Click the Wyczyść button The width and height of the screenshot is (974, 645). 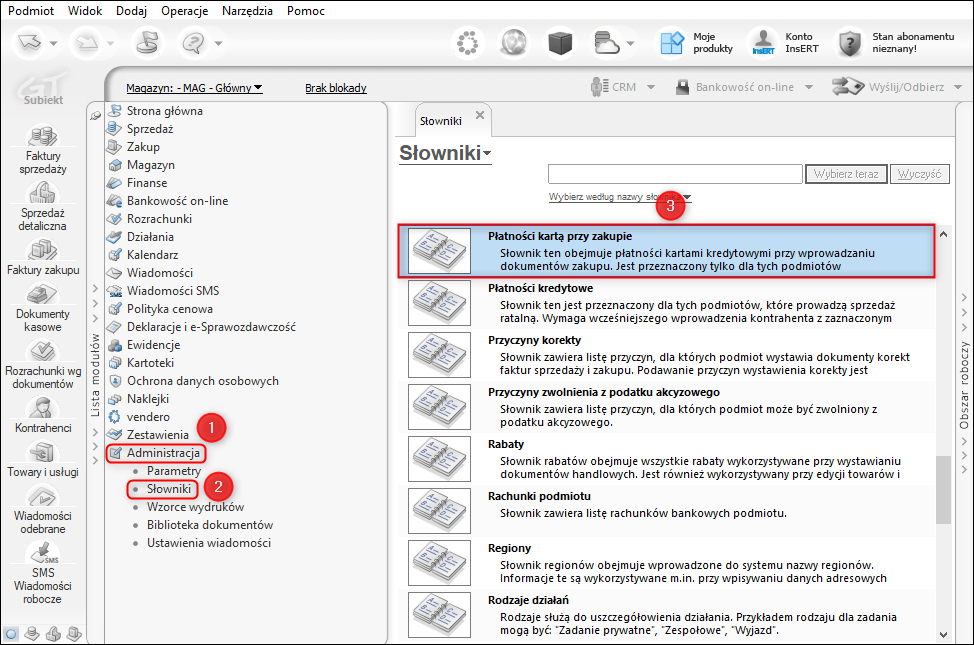(919, 174)
